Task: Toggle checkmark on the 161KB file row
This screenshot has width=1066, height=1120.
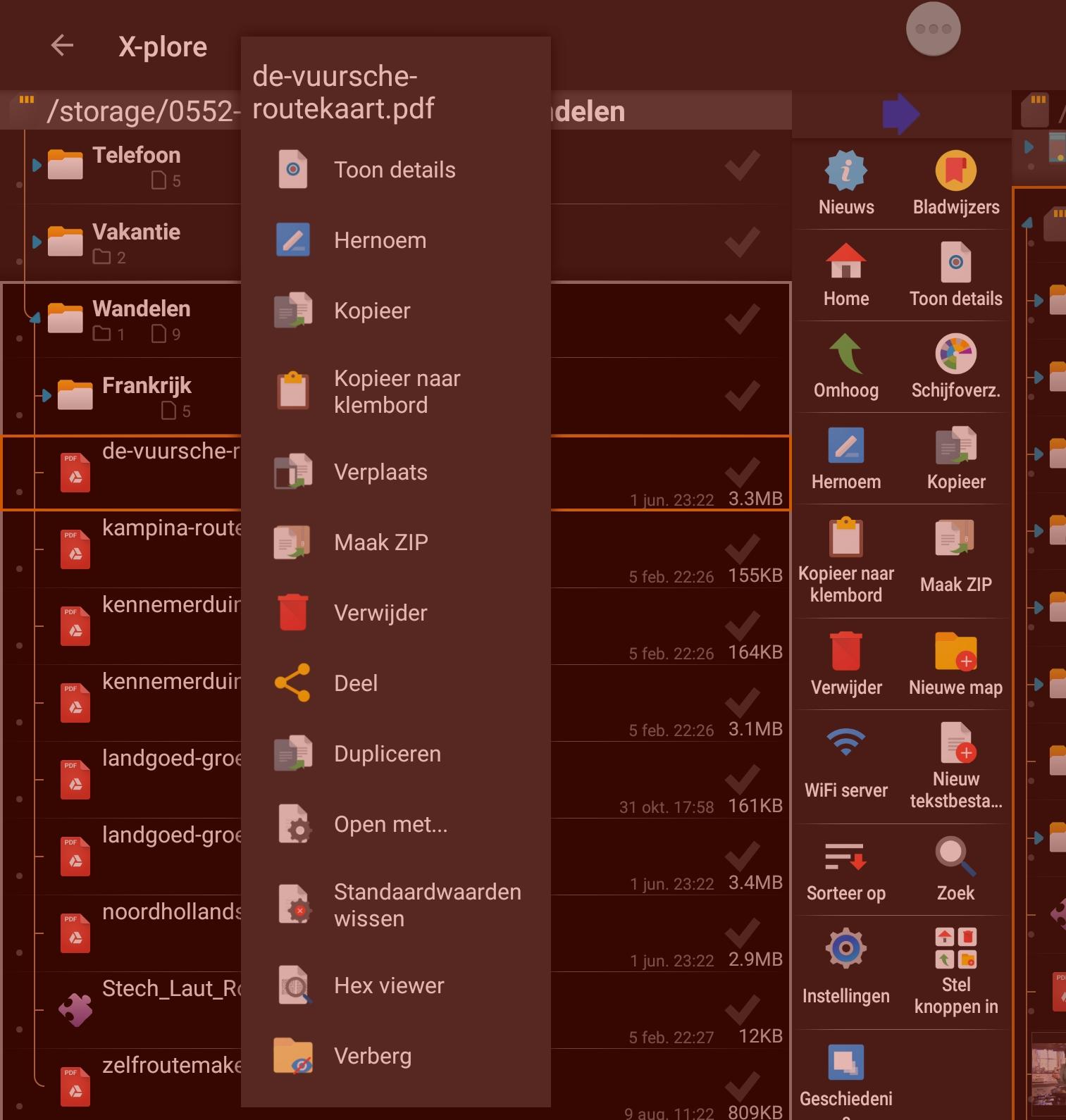Action: click(743, 780)
